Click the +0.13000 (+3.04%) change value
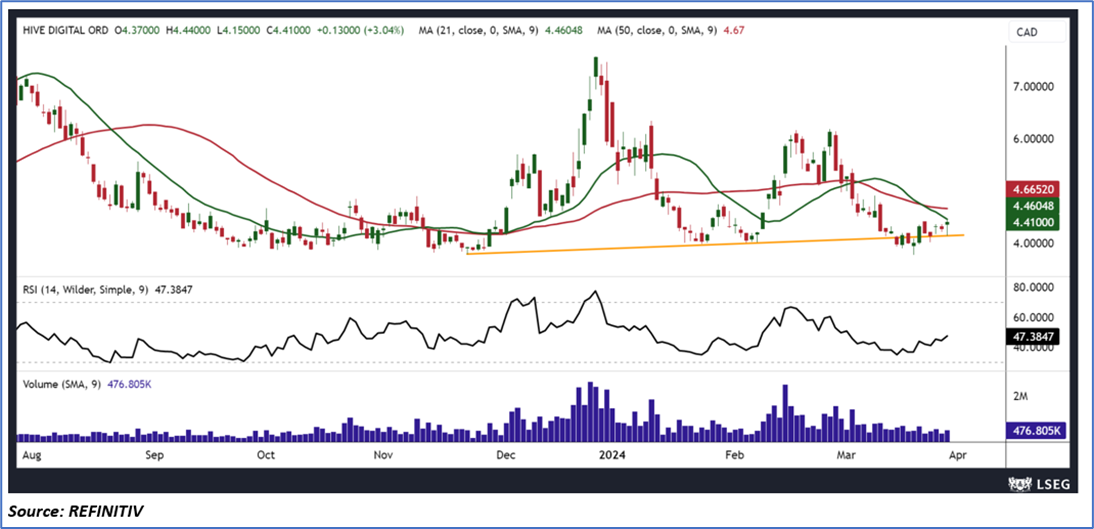This screenshot has width=1094, height=529. (359, 31)
